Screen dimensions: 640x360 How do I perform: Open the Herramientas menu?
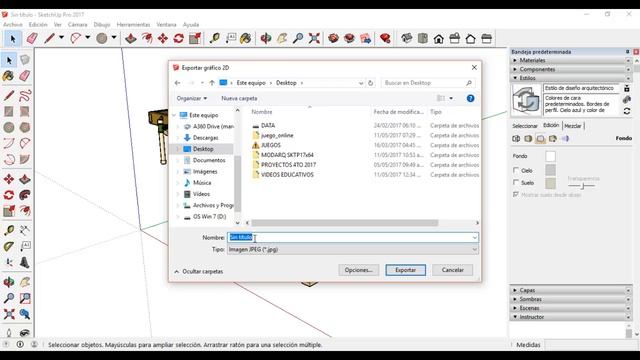133,24
